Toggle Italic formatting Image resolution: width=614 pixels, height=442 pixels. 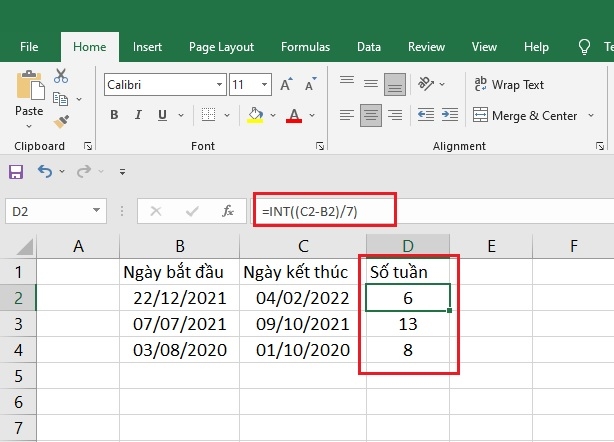pyautogui.click(x=138, y=115)
